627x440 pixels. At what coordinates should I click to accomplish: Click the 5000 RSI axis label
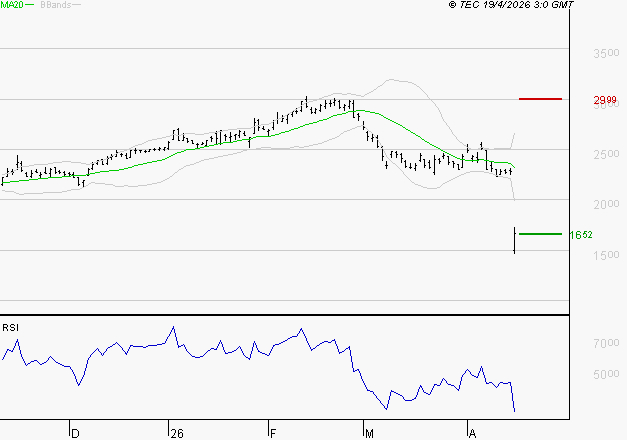[606, 375]
